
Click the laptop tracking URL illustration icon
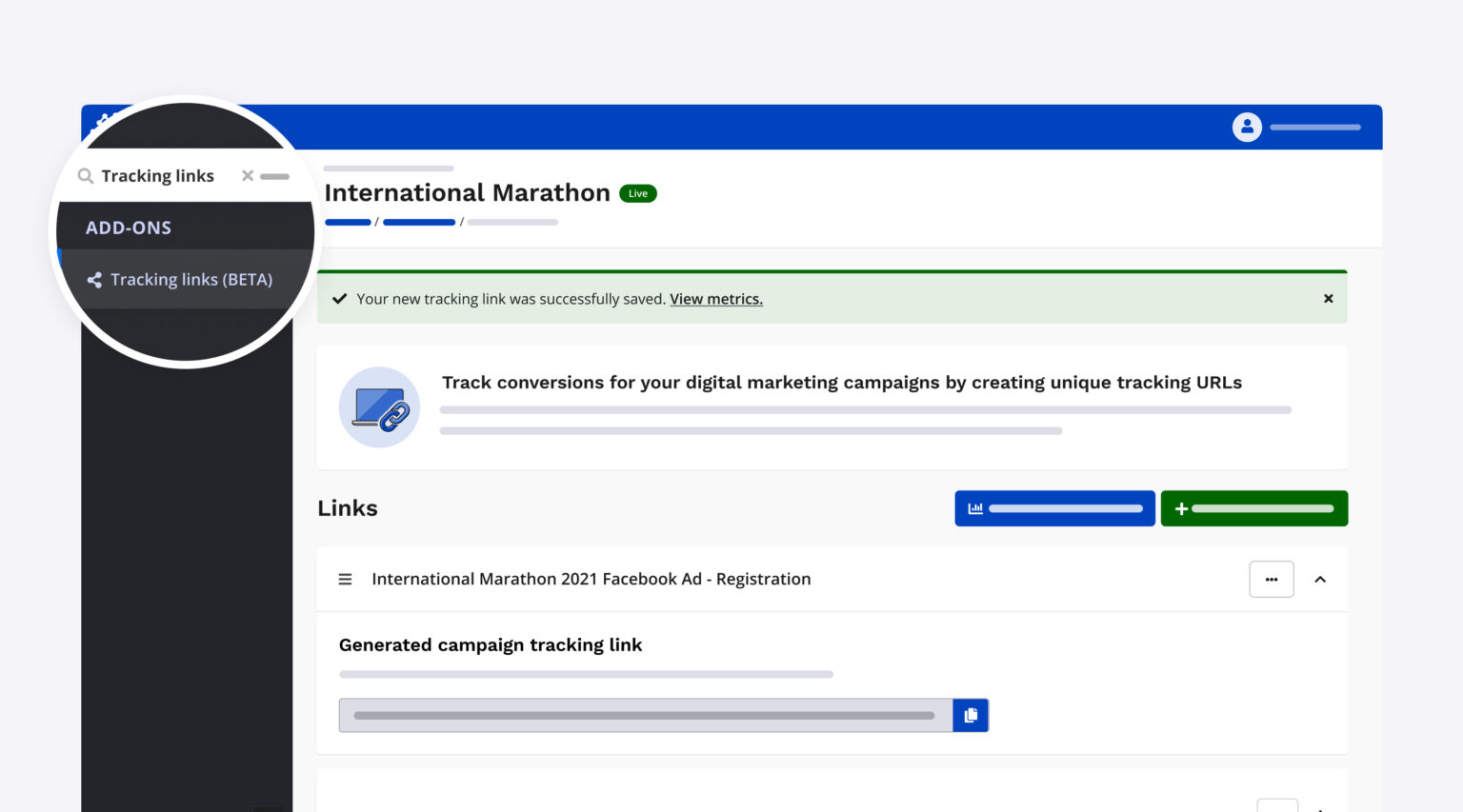coord(379,406)
